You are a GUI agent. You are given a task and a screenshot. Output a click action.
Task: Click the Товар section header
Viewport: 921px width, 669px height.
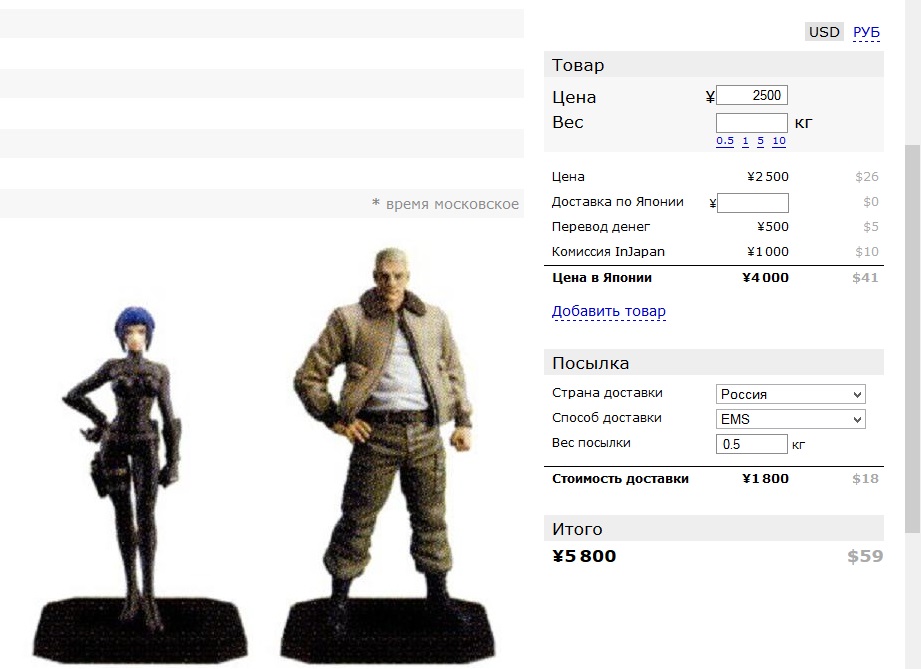[714, 65]
